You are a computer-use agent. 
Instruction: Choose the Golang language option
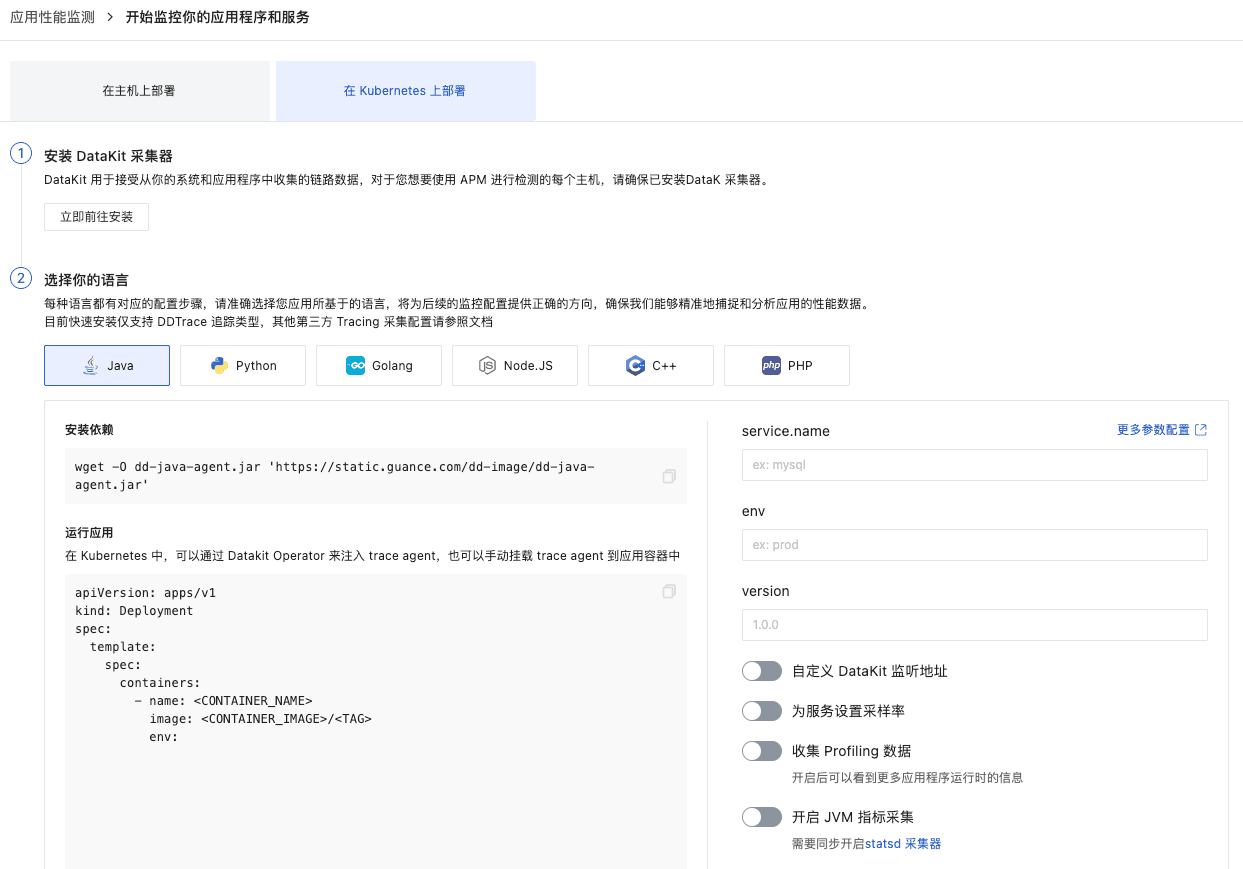tap(379, 366)
